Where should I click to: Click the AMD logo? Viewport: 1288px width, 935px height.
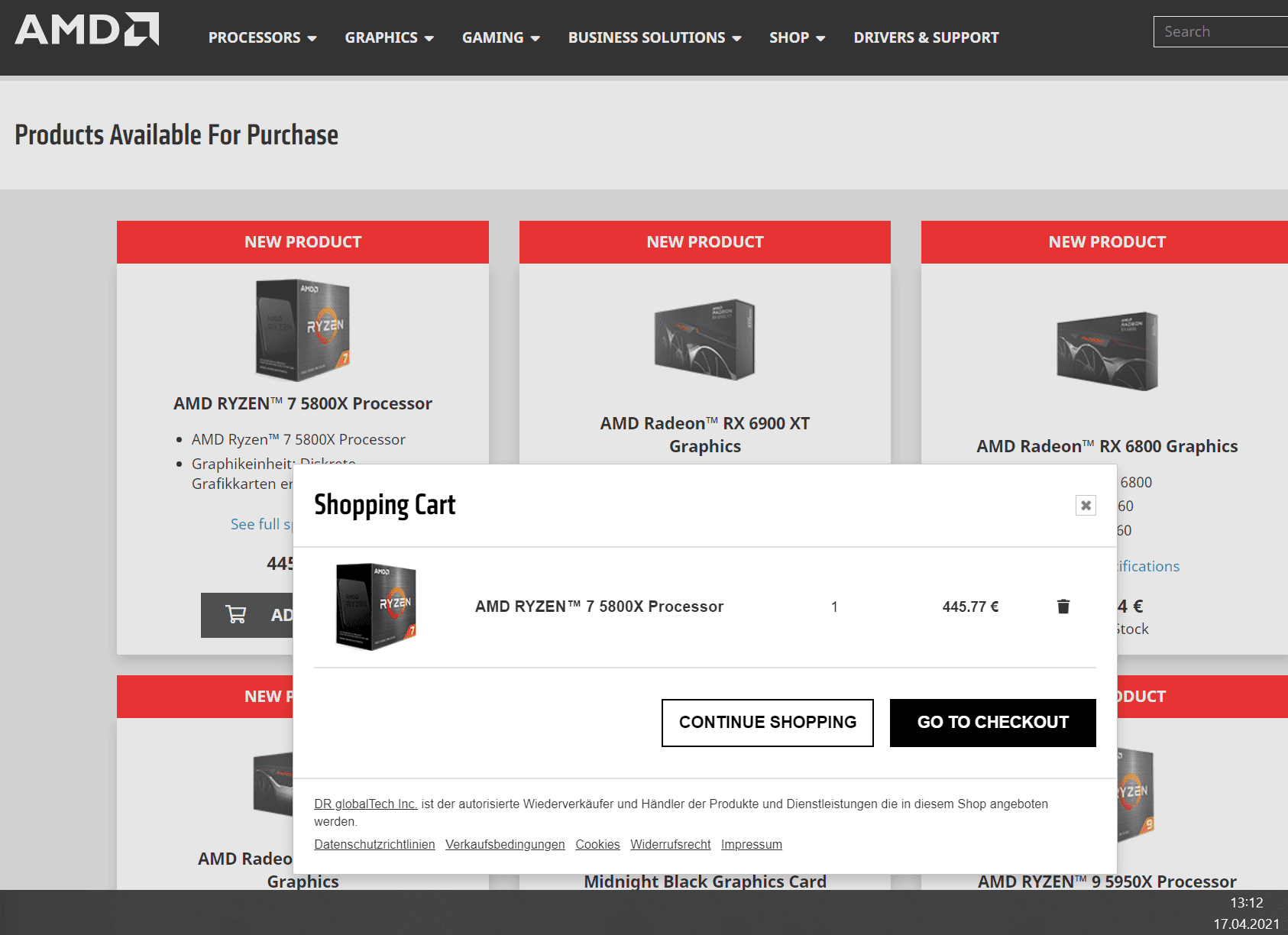tap(87, 30)
